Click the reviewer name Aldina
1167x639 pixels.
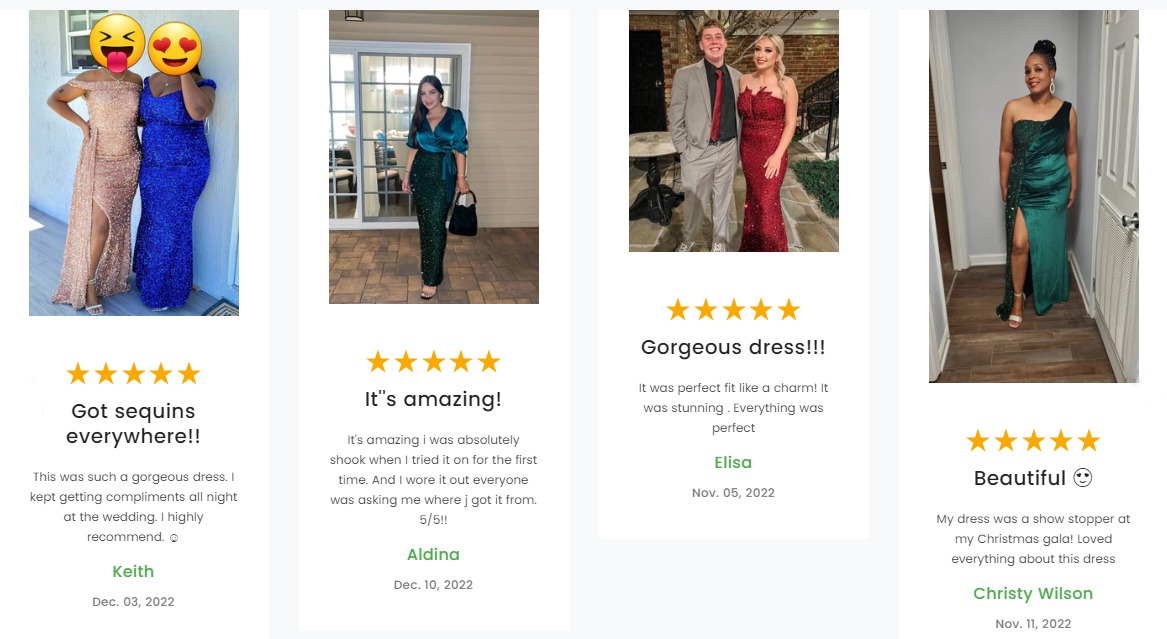(x=433, y=554)
